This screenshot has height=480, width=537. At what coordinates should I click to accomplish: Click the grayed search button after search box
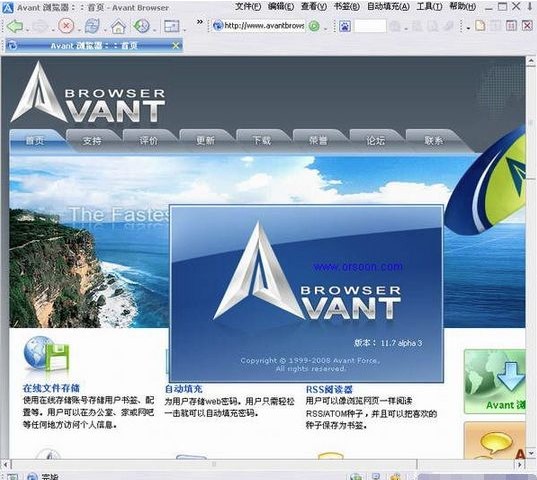point(395,26)
